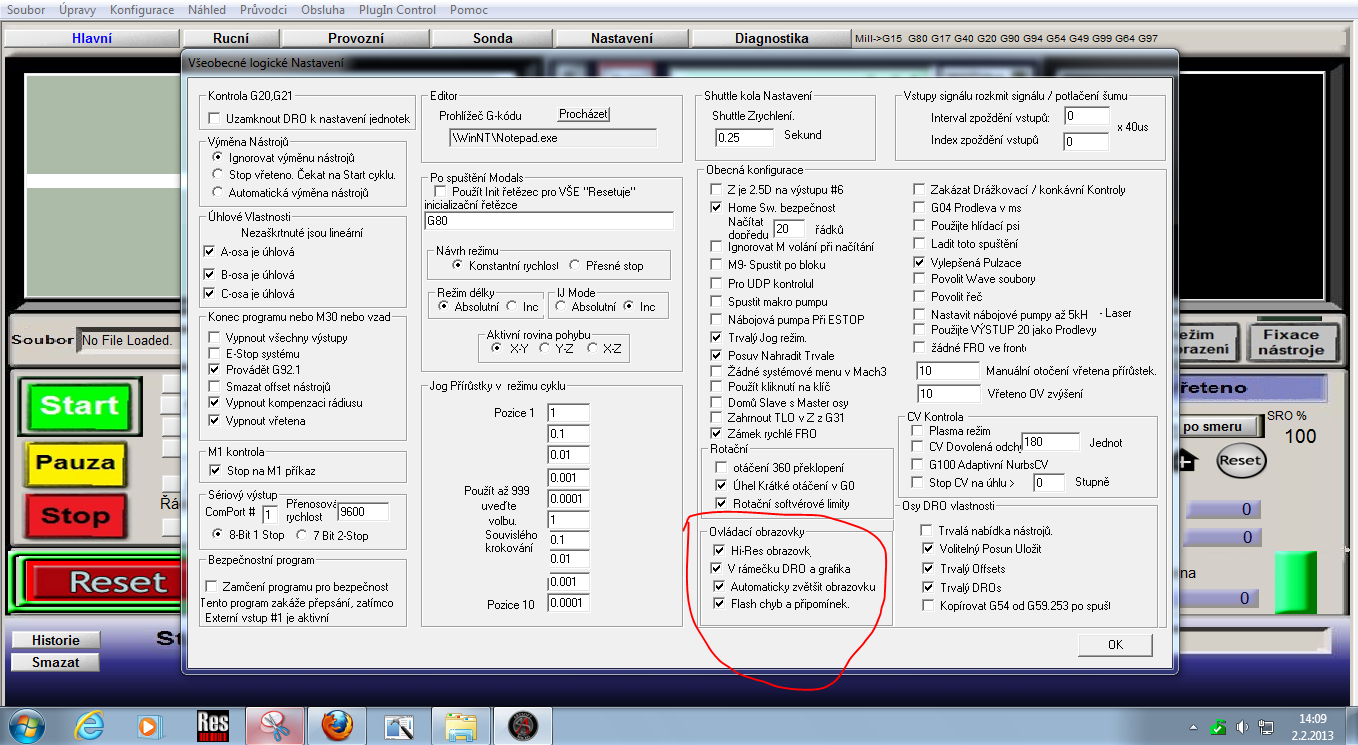Image resolution: width=1358 pixels, height=745 pixels.
Task: Choose Automatická výměna nástrojů radio option
Action: click(218, 193)
